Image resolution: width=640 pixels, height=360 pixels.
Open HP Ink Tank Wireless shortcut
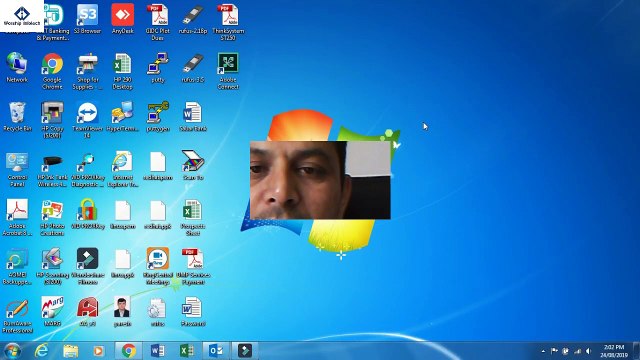52,169
